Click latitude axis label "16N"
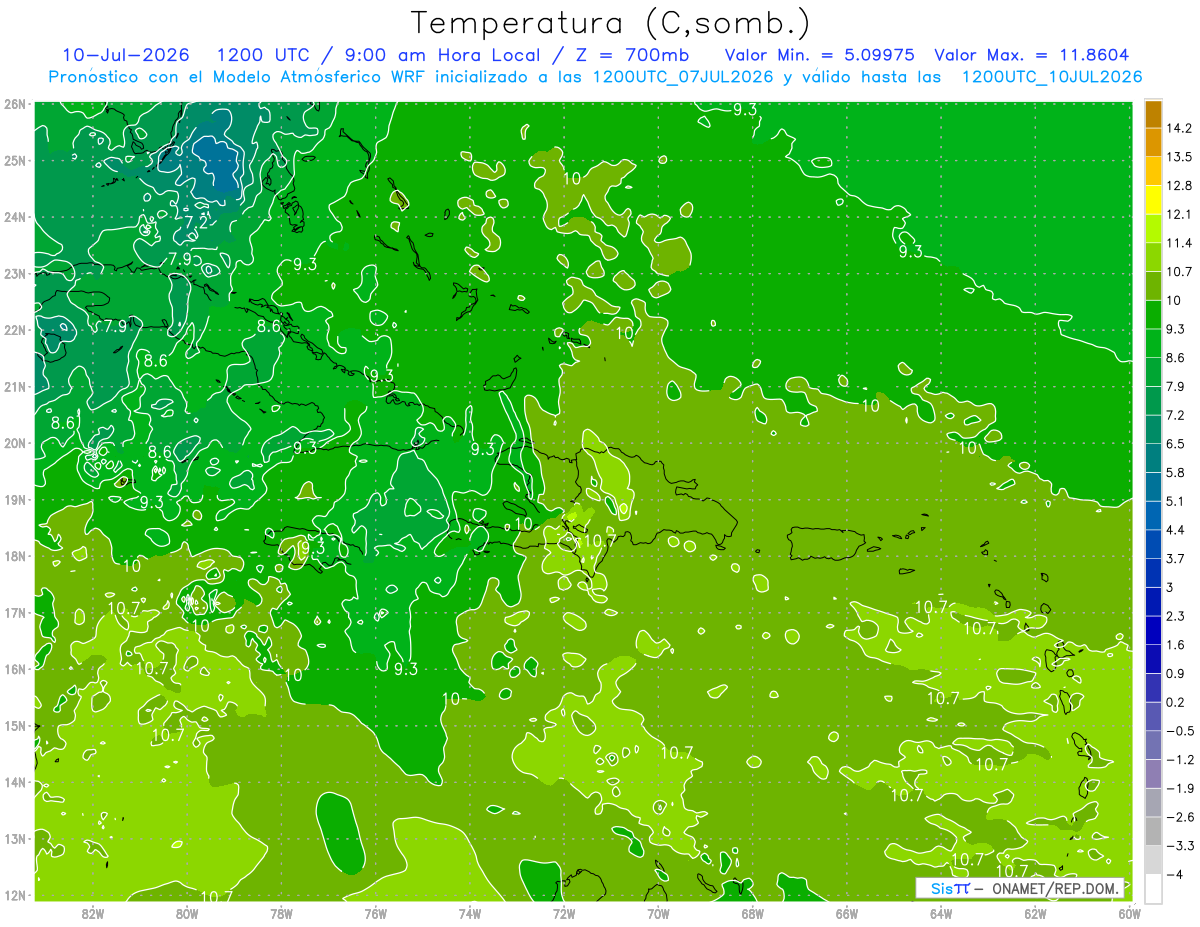This screenshot has width=1200, height=927. (x=15, y=669)
